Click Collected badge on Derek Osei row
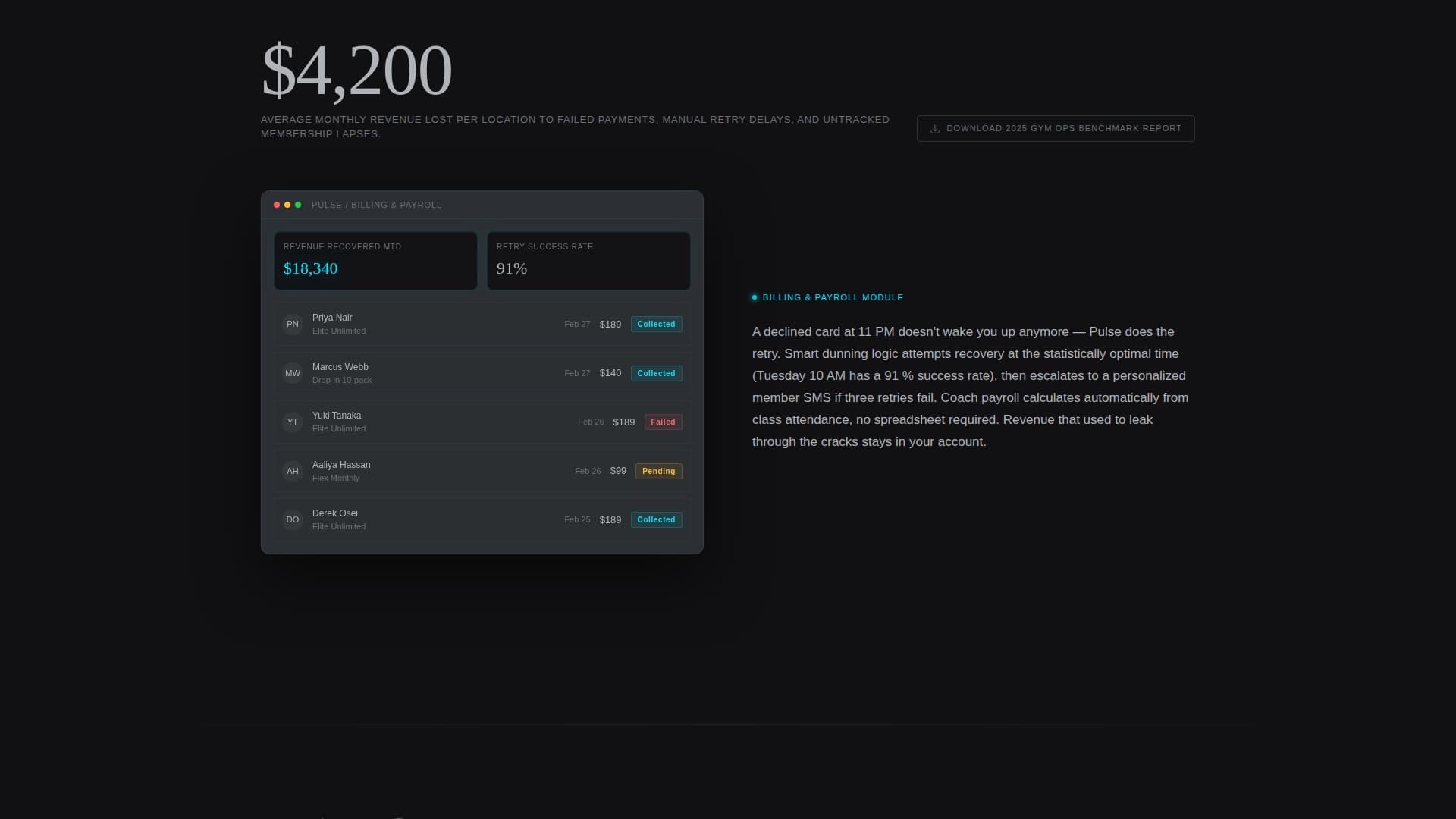Image resolution: width=1456 pixels, height=819 pixels. click(657, 519)
